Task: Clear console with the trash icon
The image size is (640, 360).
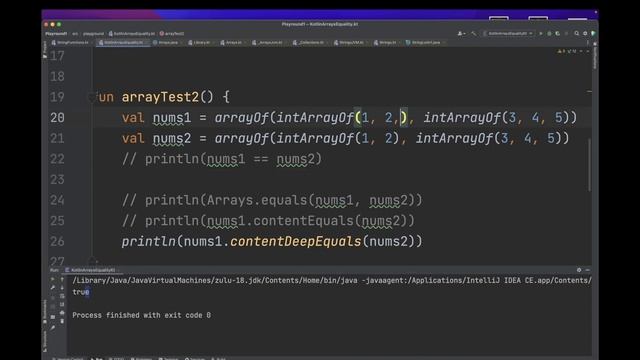Action: pos(62,321)
